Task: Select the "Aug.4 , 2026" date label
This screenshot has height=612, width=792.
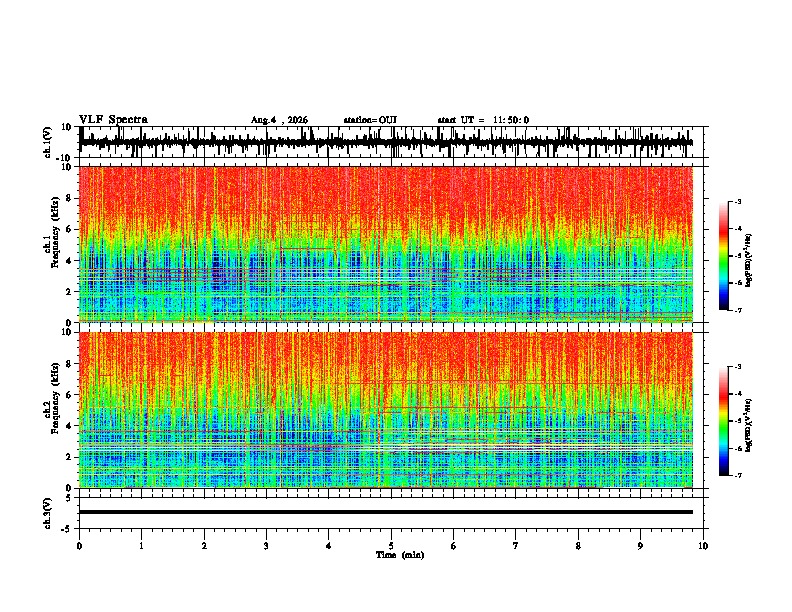Action: tap(279, 120)
